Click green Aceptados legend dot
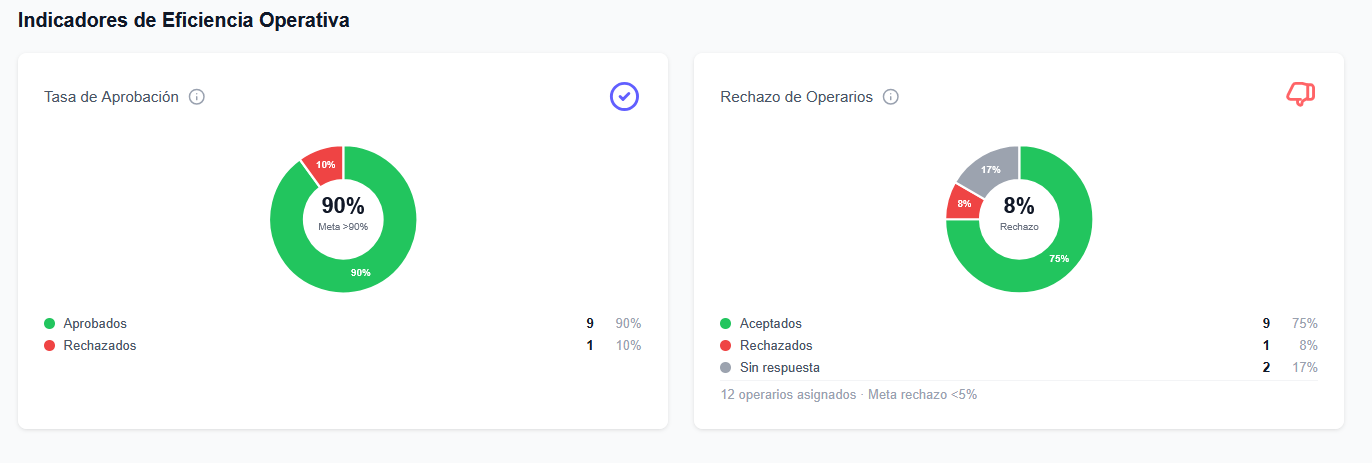 tap(726, 324)
